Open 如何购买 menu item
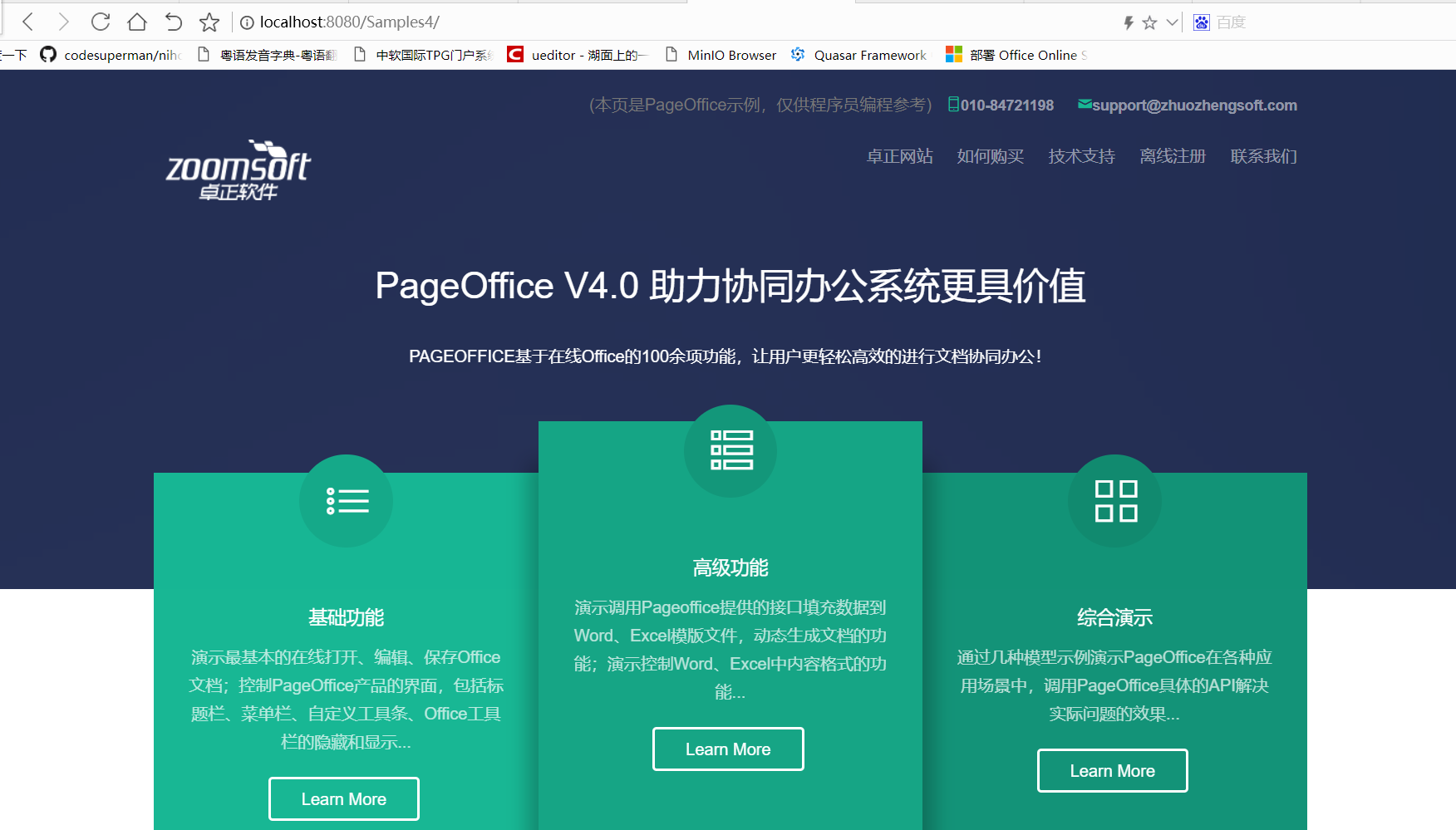This screenshot has height=830, width=1456. click(991, 156)
